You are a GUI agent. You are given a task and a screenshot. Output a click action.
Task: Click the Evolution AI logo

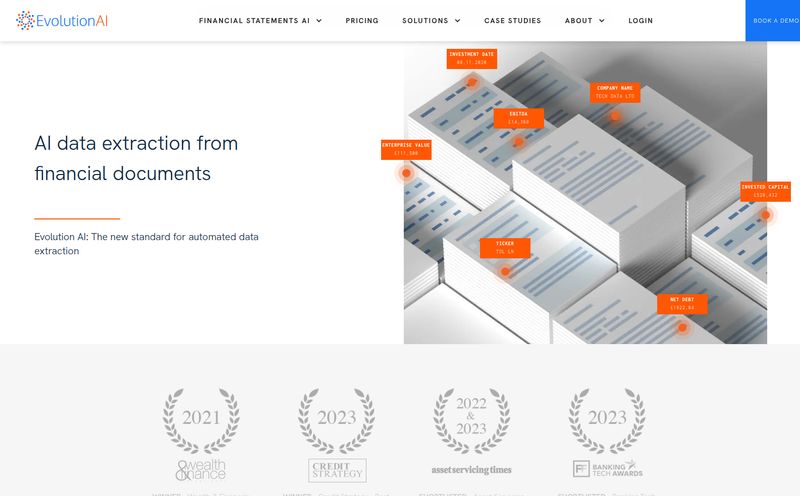pos(64,20)
